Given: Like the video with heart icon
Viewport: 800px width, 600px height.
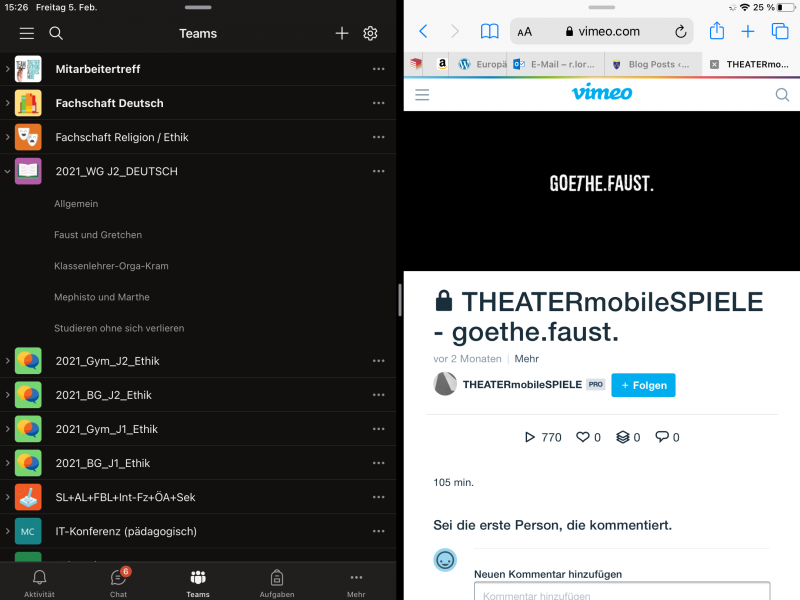Looking at the screenshot, I should tap(582, 437).
